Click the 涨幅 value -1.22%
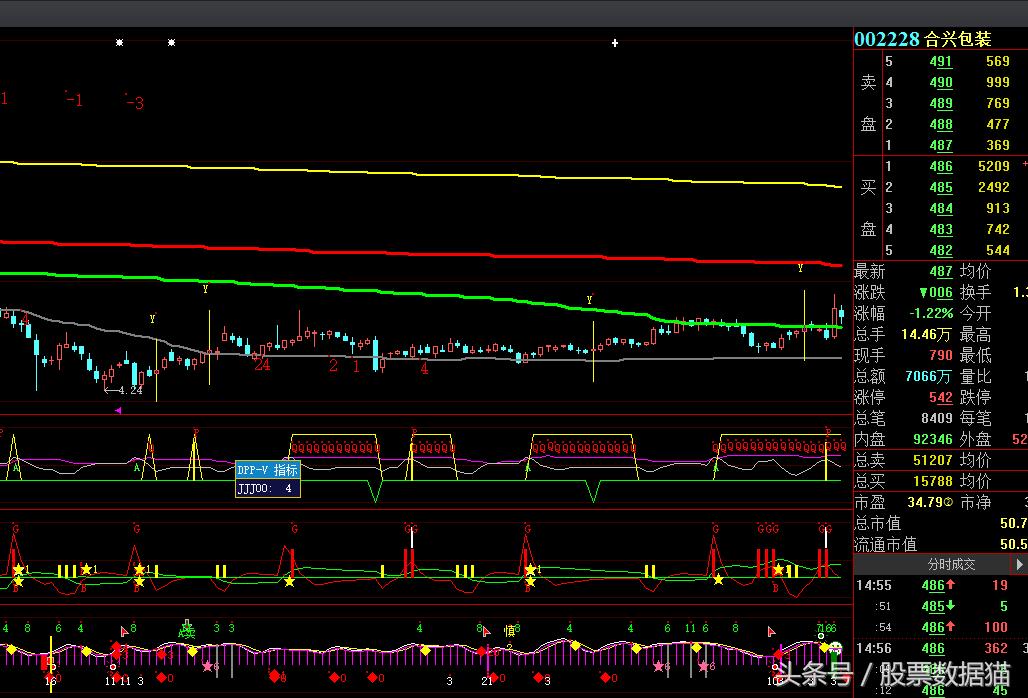 tap(931, 313)
